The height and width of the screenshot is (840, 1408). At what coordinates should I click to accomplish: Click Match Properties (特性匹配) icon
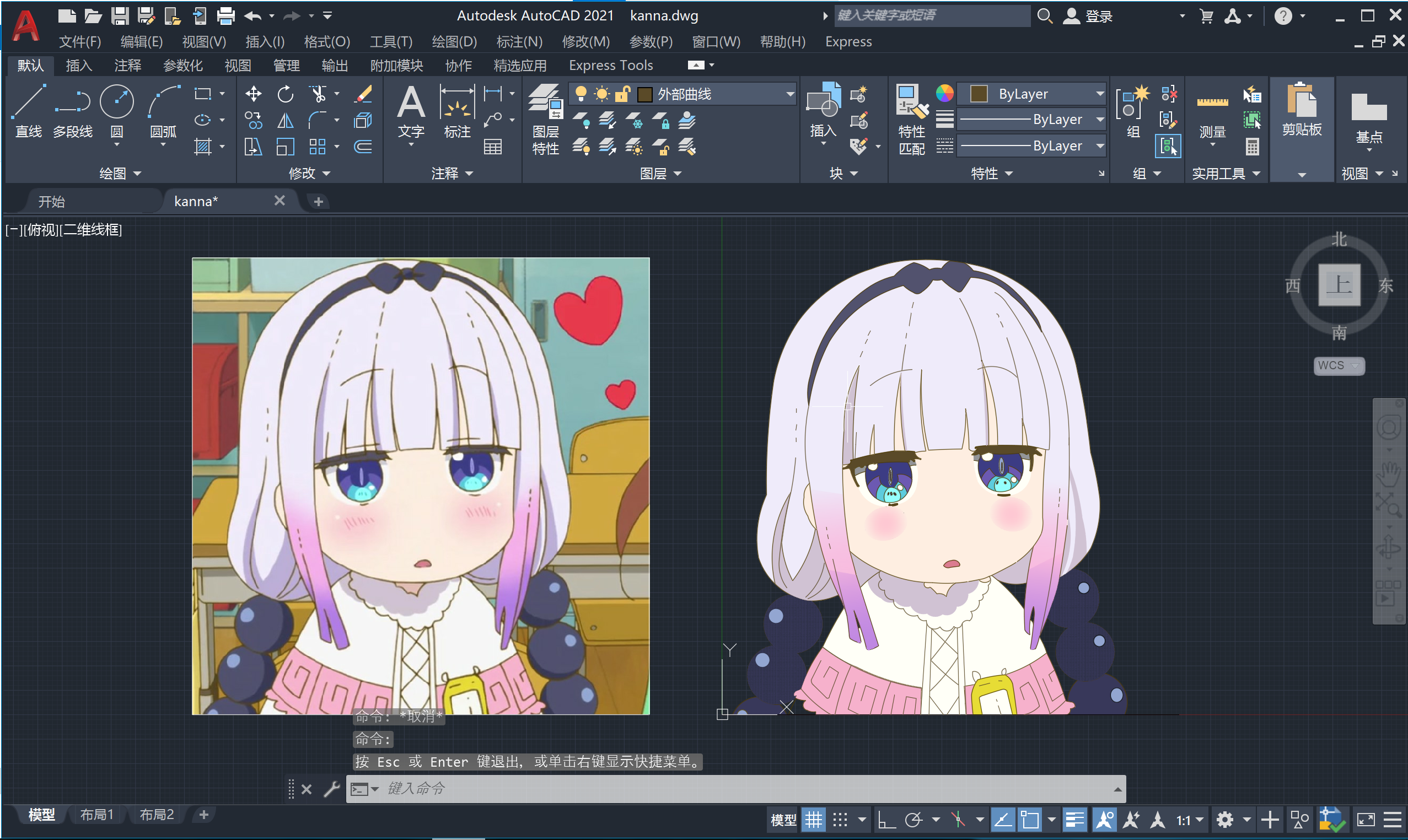pyautogui.click(x=911, y=119)
